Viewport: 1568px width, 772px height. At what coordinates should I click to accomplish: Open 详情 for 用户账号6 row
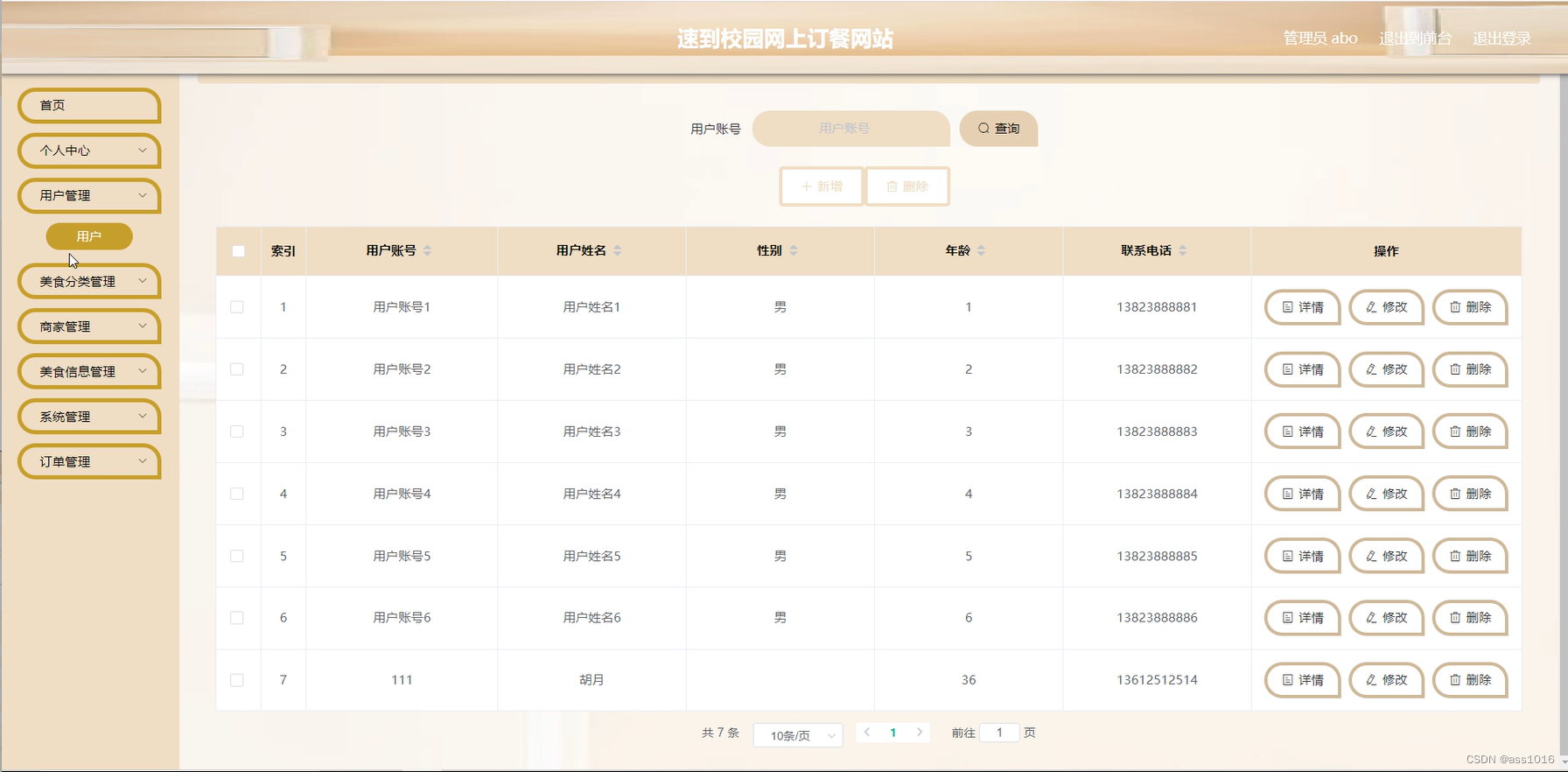(1302, 618)
